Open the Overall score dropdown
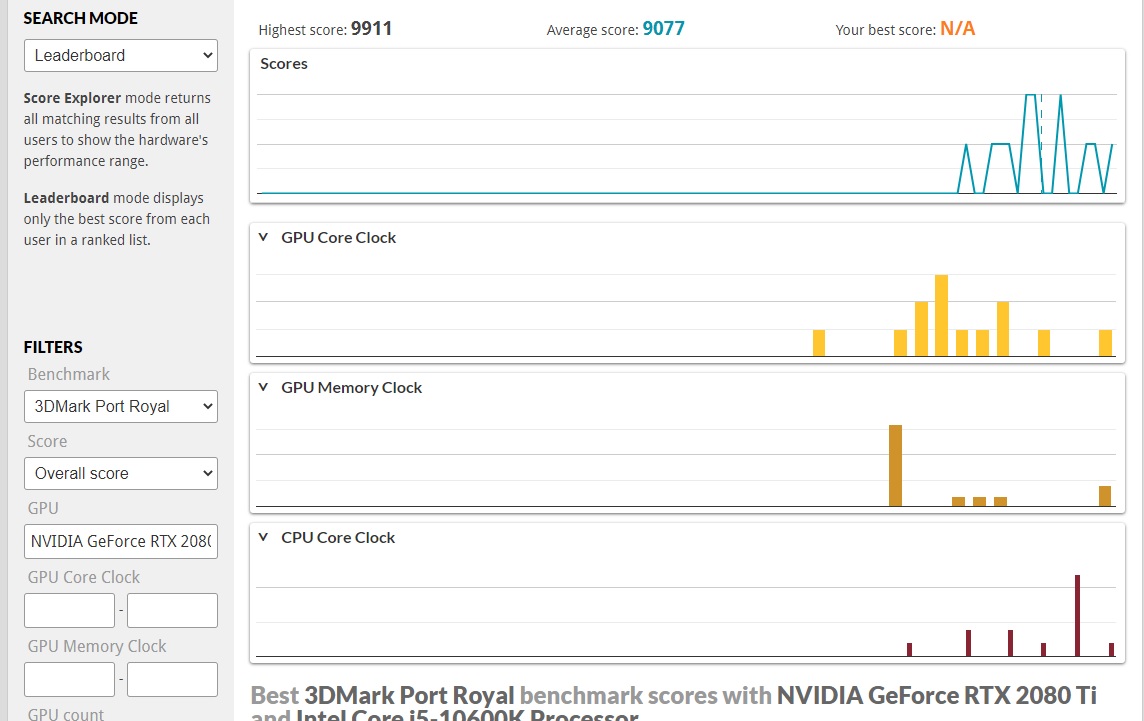 coord(120,474)
